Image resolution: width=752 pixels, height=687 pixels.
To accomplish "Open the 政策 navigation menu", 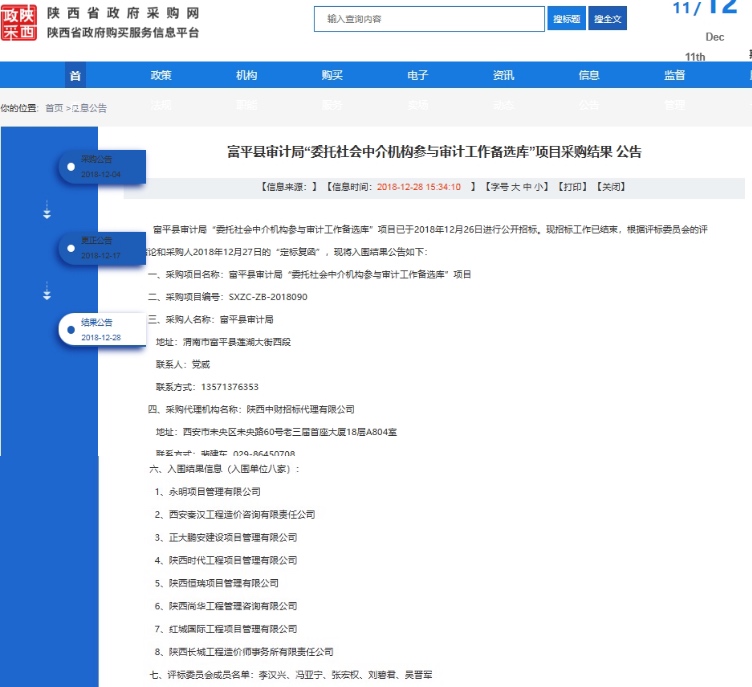I will (161, 75).
